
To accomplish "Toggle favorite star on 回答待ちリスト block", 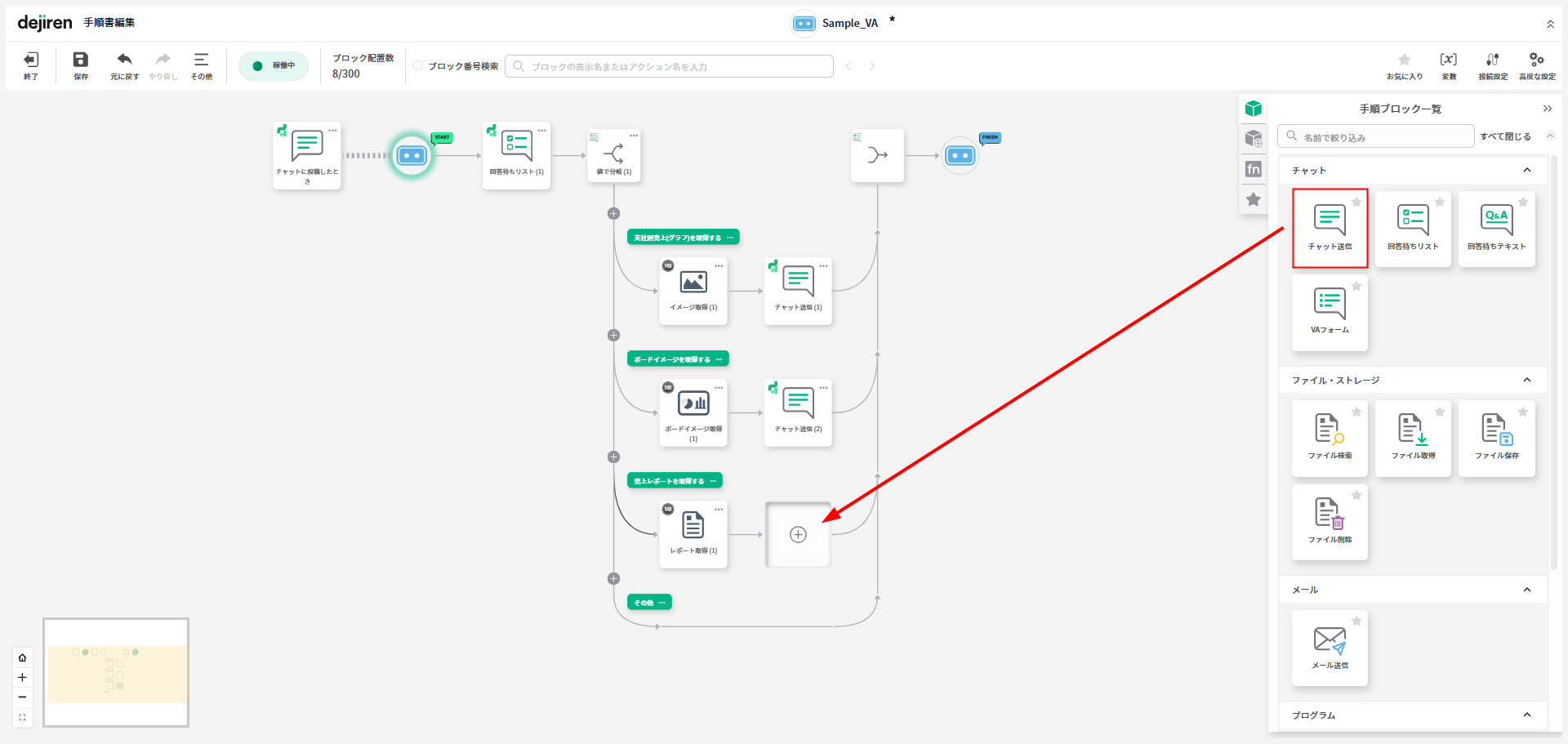I will pos(1440,202).
